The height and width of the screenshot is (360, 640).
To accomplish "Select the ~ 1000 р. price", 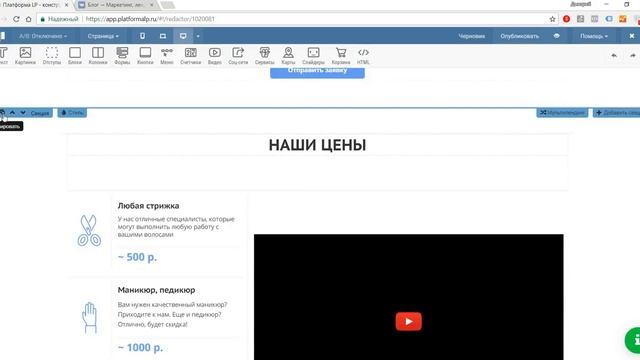I will point(140,348).
